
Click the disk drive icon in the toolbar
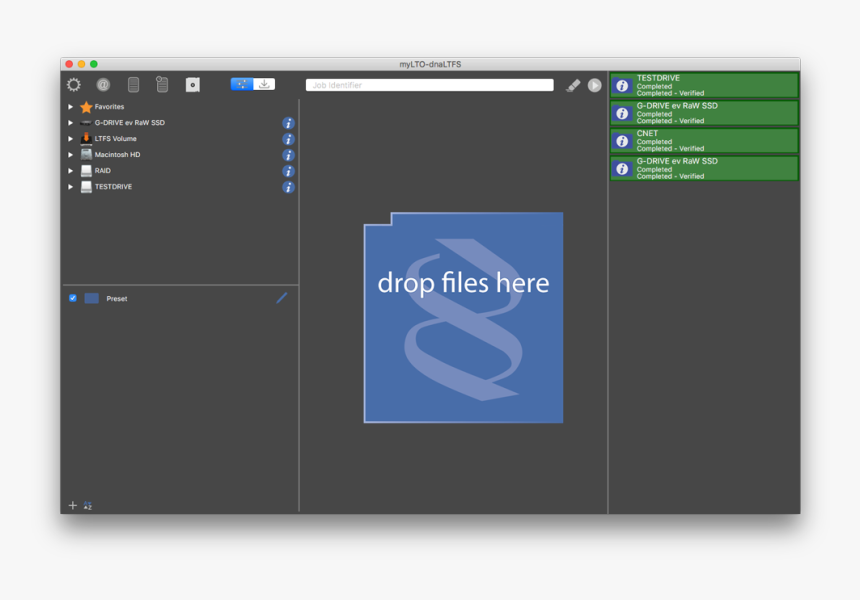[192, 85]
